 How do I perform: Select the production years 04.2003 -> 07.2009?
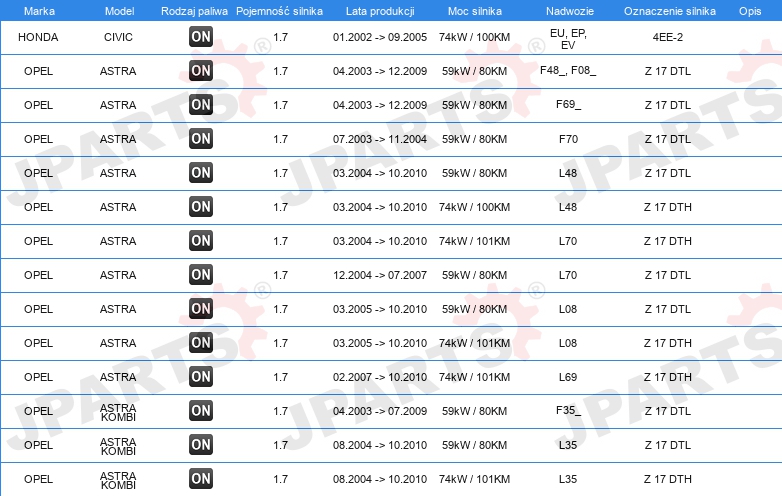(x=380, y=411)
